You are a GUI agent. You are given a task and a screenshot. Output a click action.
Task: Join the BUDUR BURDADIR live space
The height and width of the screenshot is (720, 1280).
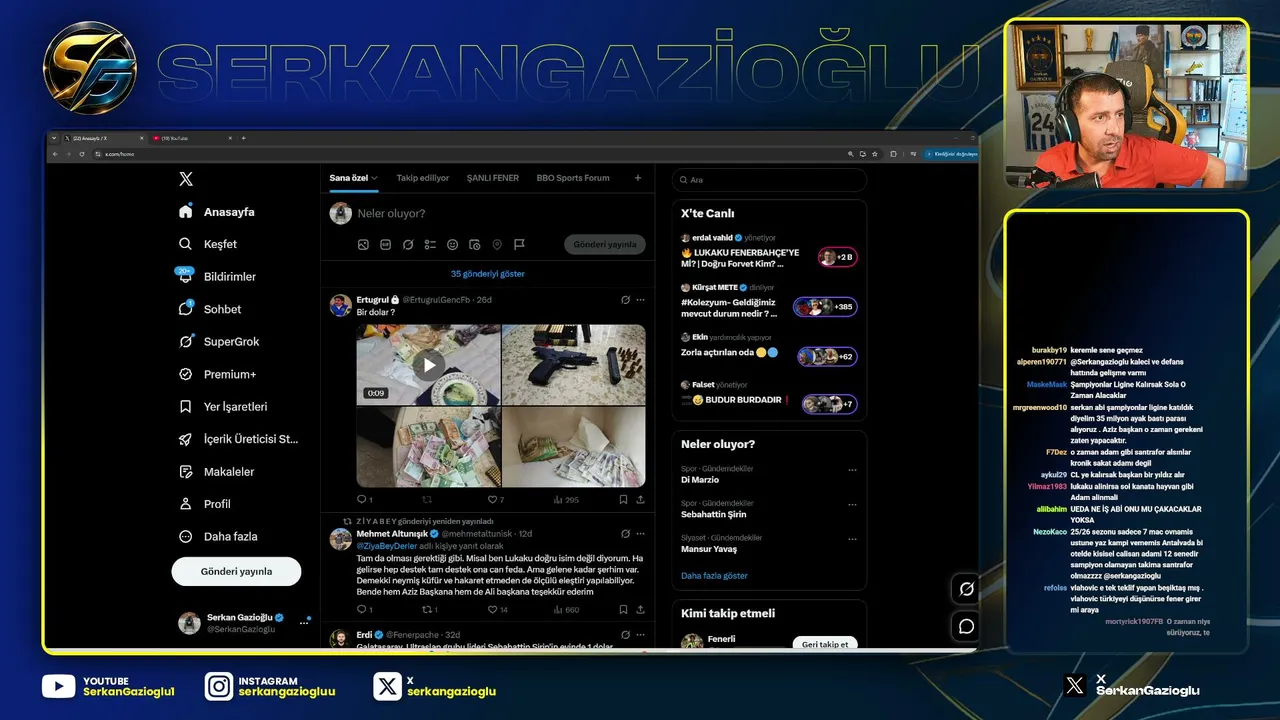(829, 404)
